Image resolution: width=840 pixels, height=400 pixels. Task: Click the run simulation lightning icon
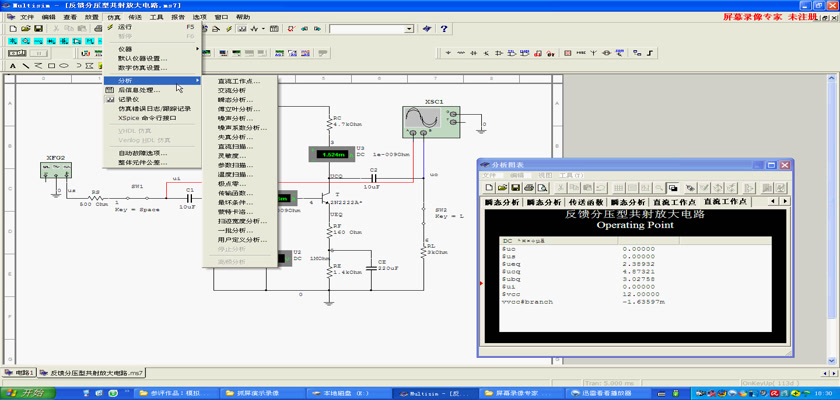pos(229,28)
